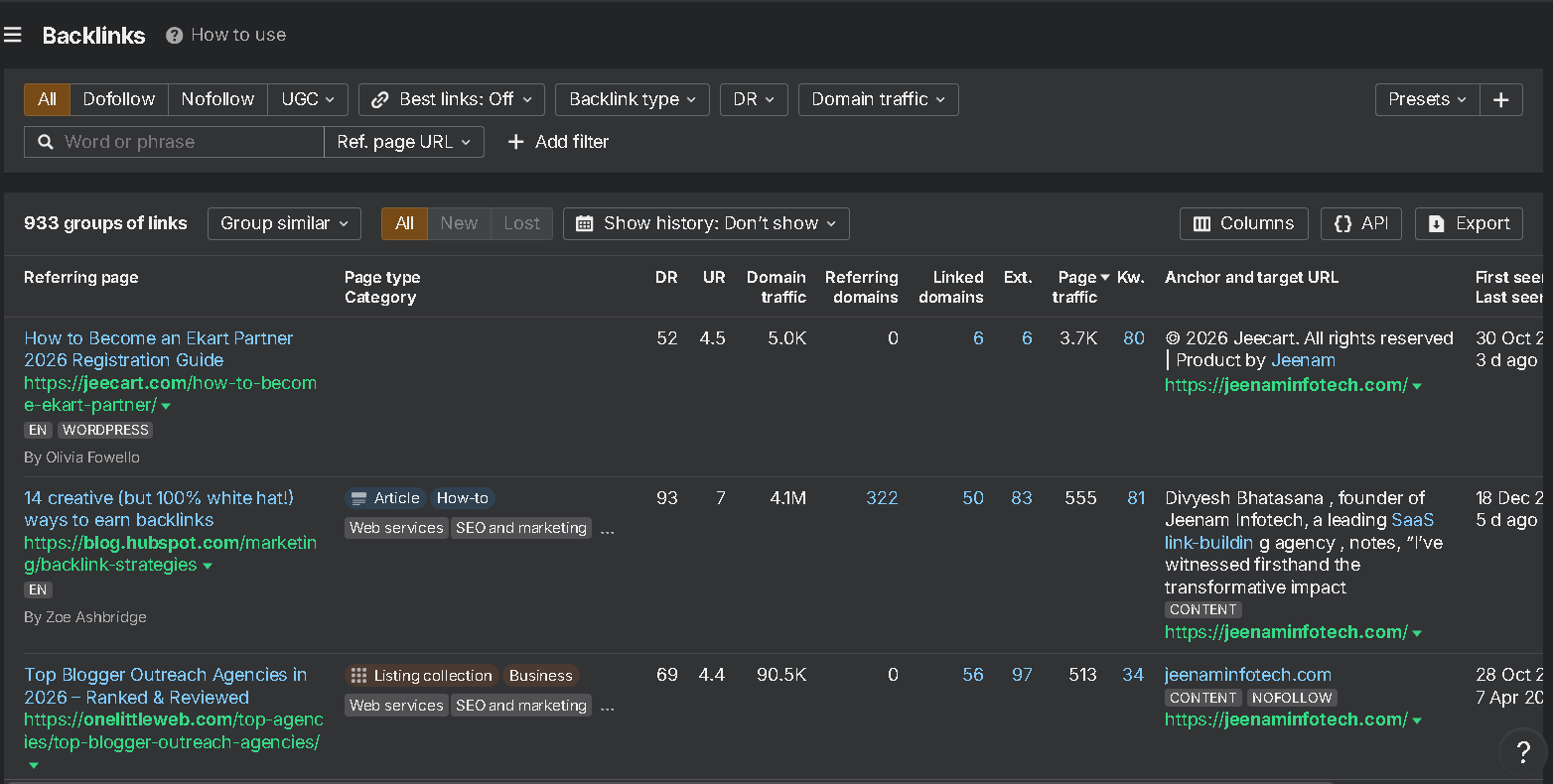The width and height of the screenshot is (1553, 784).
Task: Click the WORDPRESS tag in Jeecart row
Action: (105, 430)
